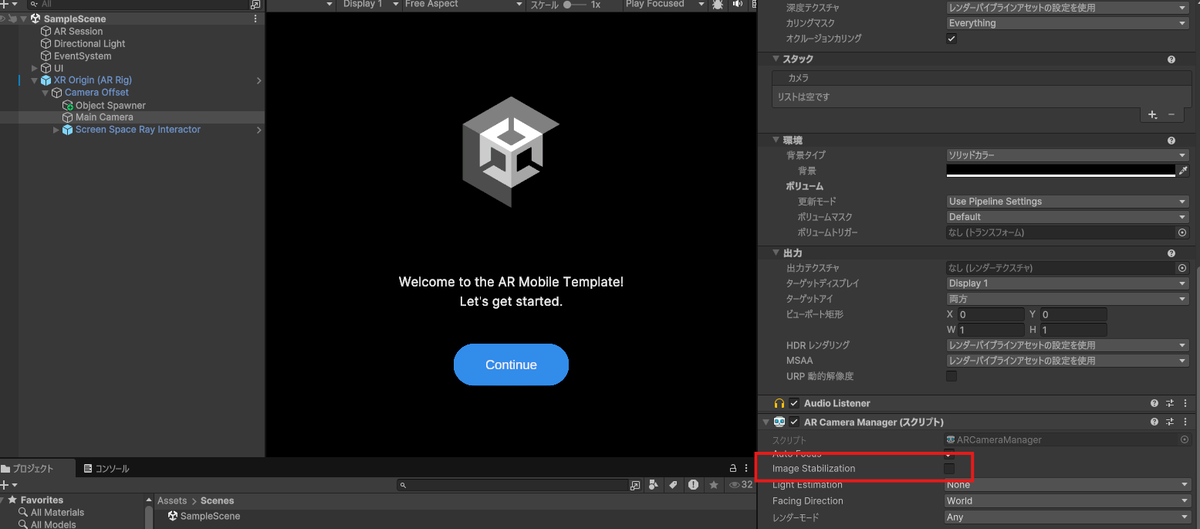
Task: Click the Project favorites star icon
Action: pyautogui.click(x=713, y=485)
